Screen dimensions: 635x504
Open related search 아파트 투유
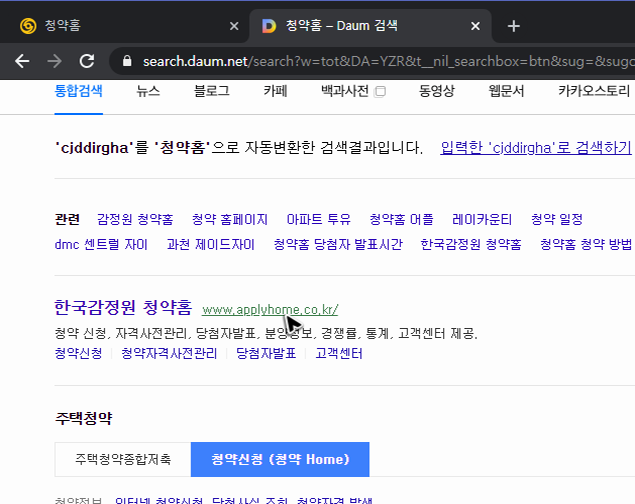point(318,219)
